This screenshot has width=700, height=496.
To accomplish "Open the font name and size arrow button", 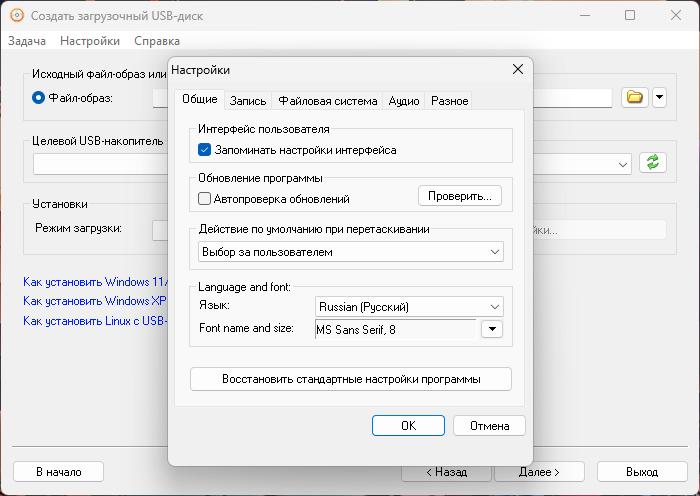I will tap(492, 329).
